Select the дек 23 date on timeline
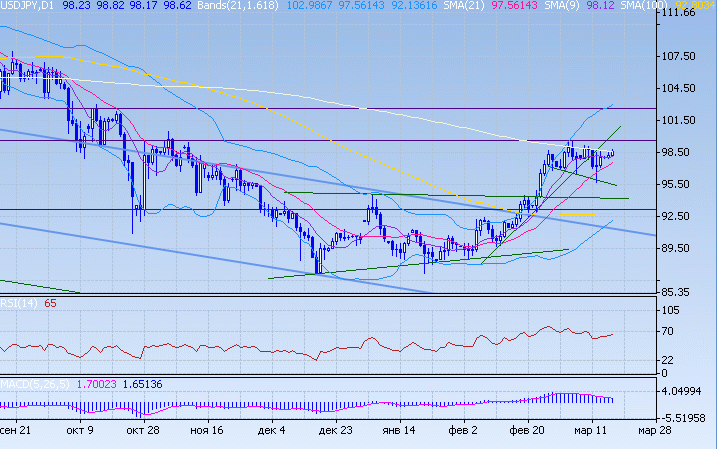The image size is (717, 449). coord(337,429)
